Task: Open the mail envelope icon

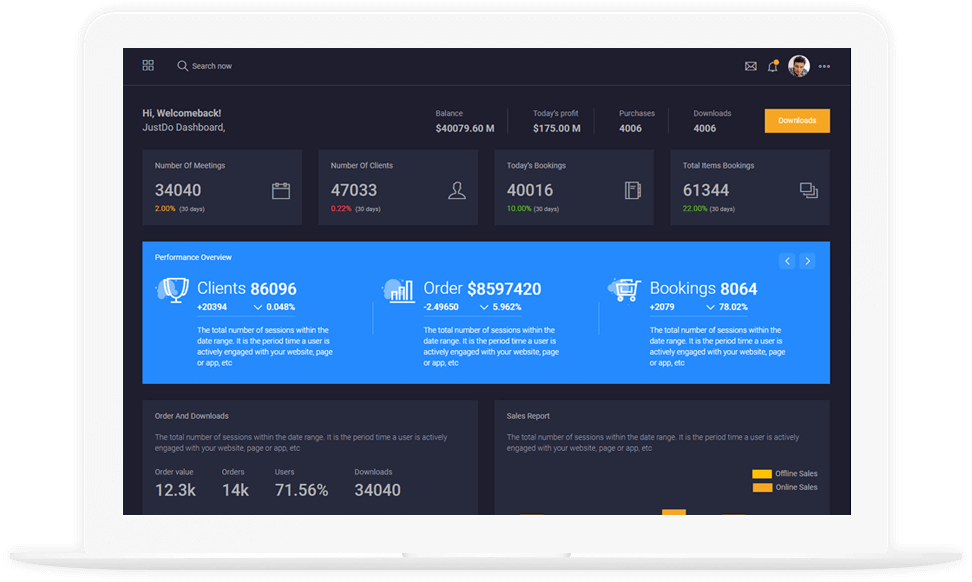Action: (751, 67)
